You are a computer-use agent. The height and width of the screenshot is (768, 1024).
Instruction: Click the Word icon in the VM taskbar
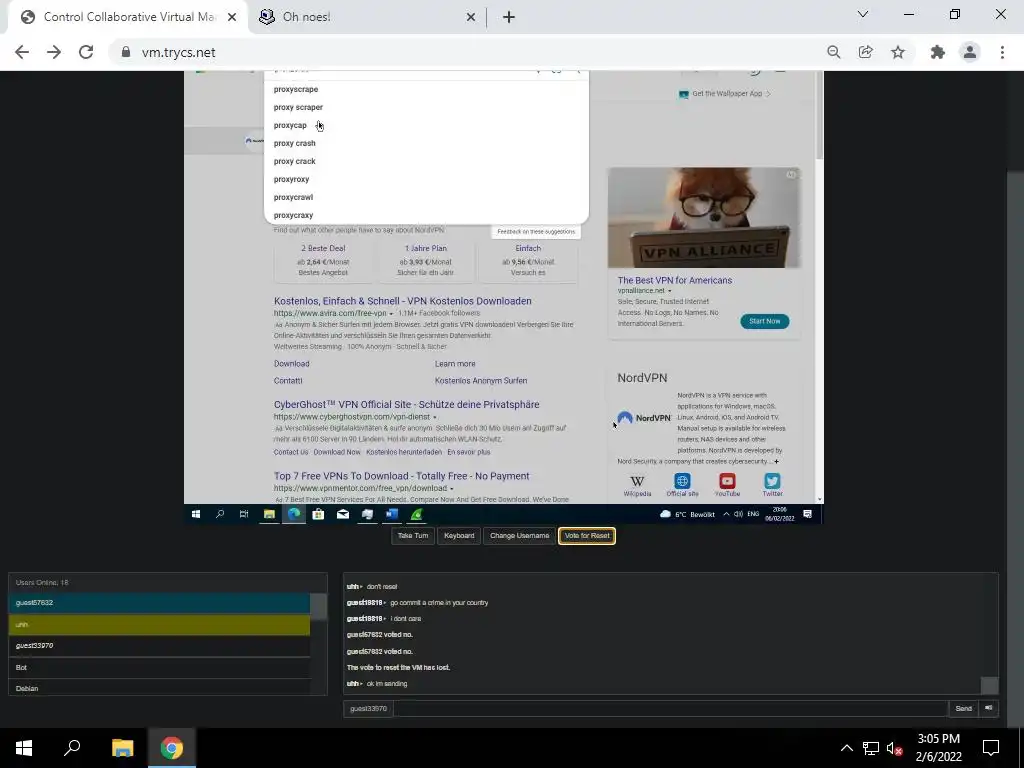point(392,514)
